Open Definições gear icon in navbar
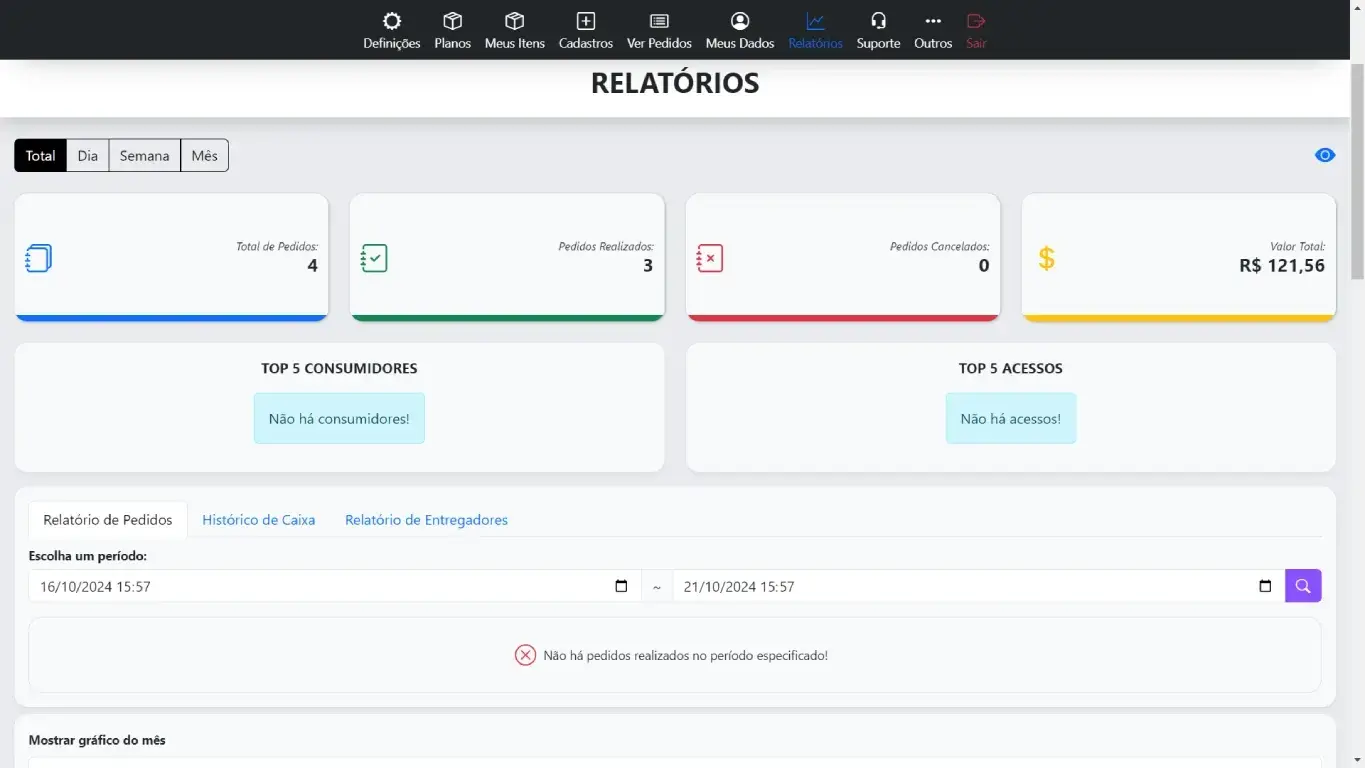The image size is (1365, 768). pyautogui.click(x=392, y=22)
